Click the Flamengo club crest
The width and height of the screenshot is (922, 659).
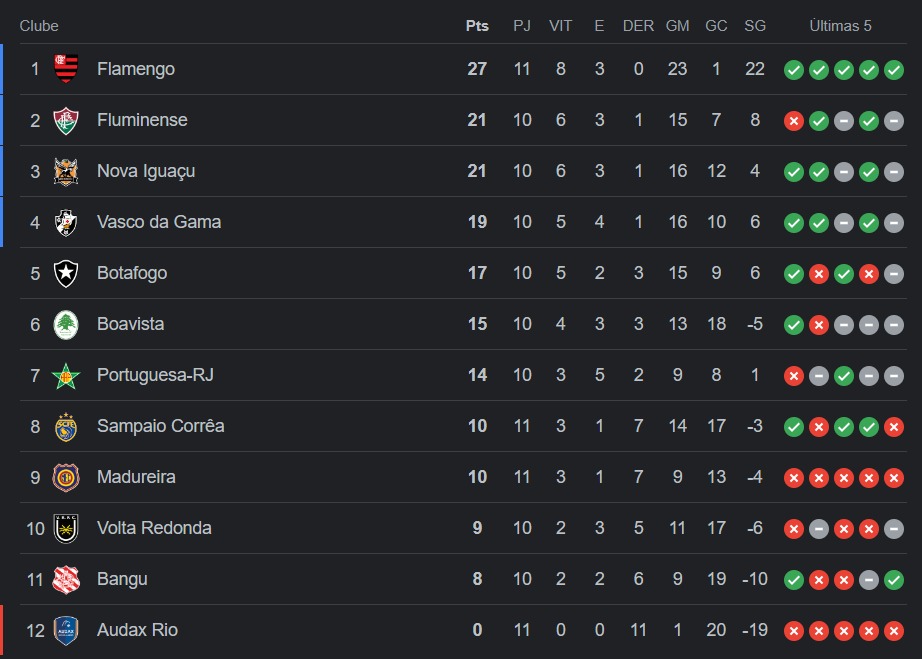click(x=66, y=69)
